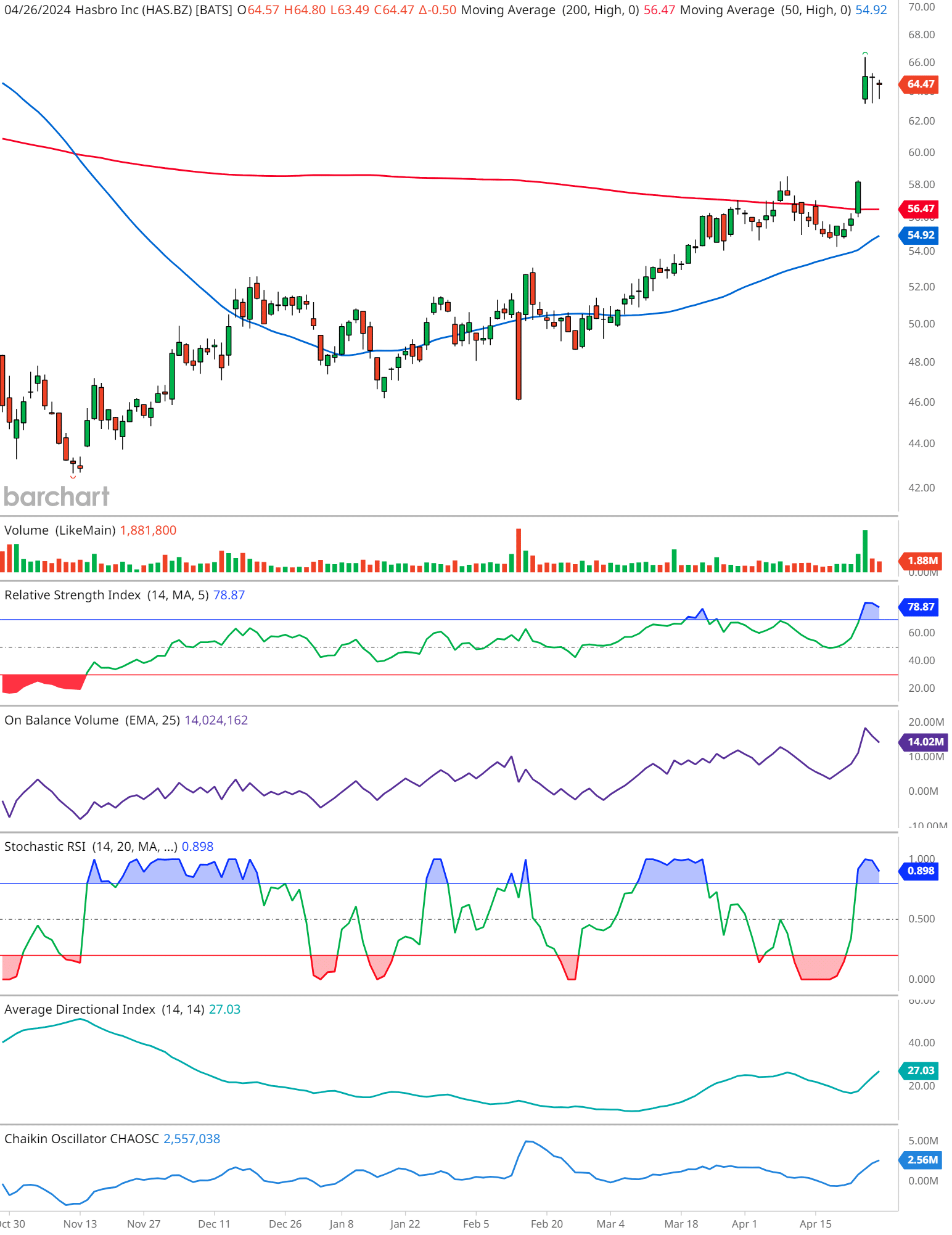Click the Volume (LikeMain) panel title
Viewport: 952px width, 1235px height.
click(x=60, y=530)
